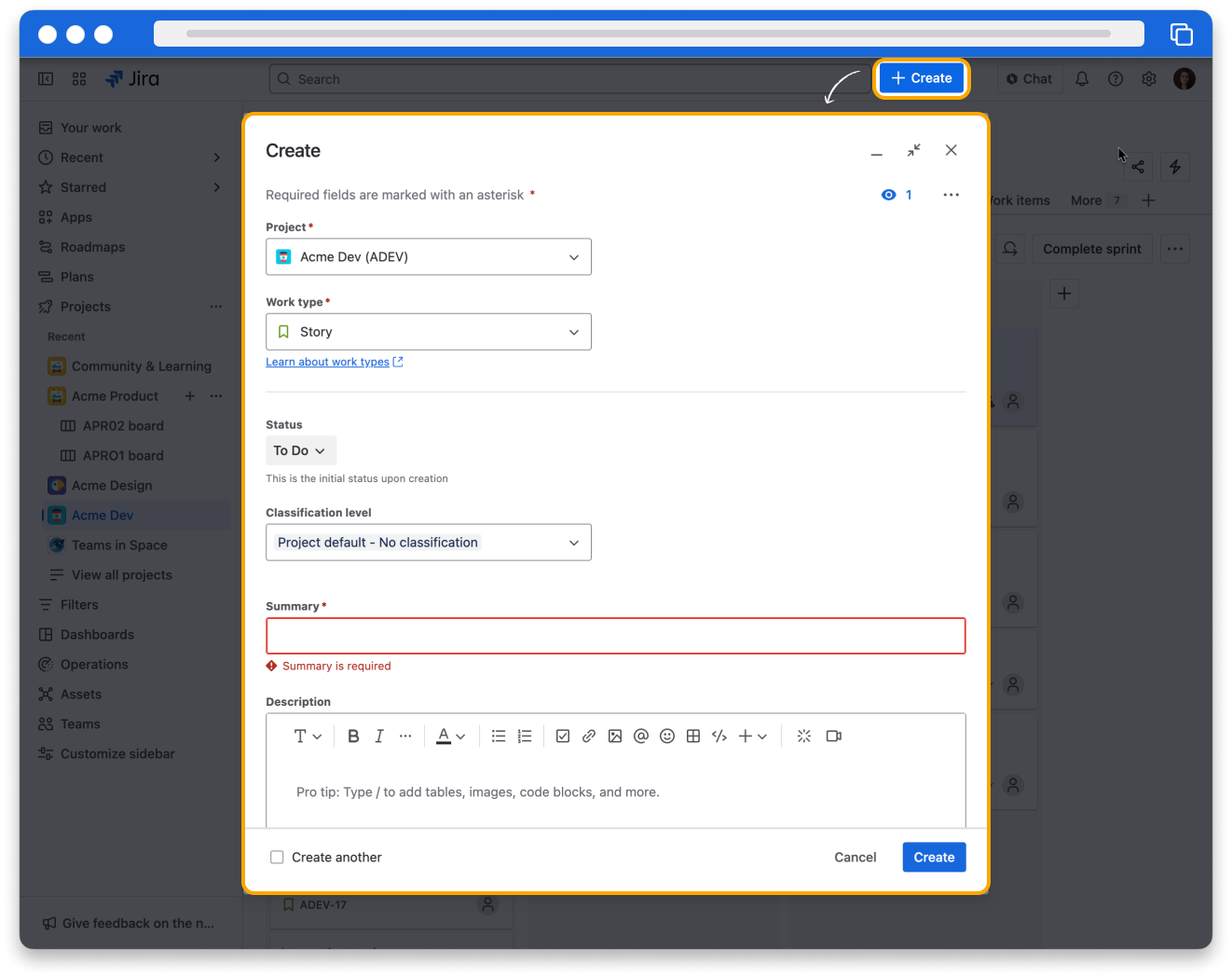Insert a numbered list in description

525,737
